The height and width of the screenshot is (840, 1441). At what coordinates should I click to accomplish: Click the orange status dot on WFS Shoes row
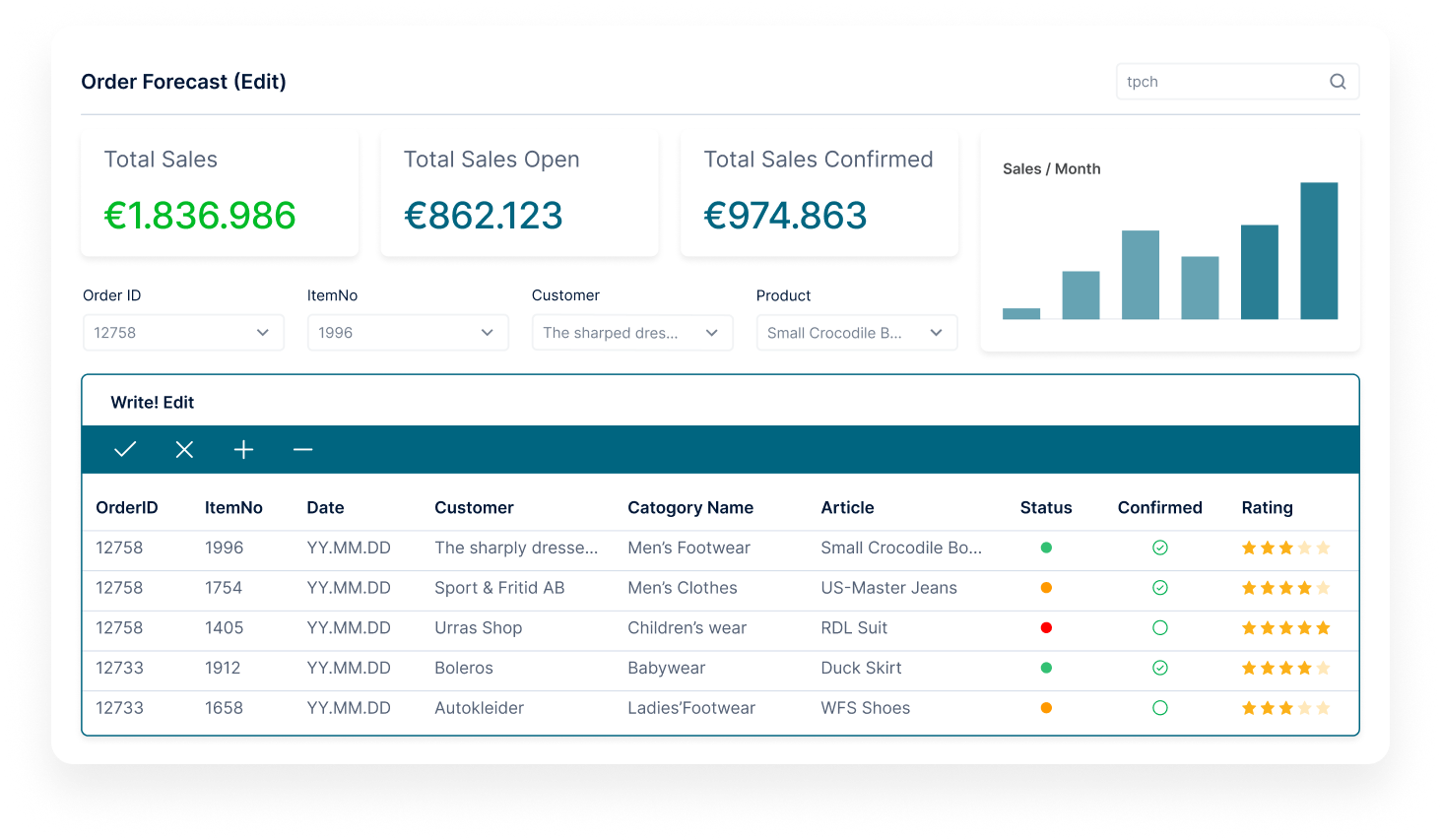(x=1046, y=707)
